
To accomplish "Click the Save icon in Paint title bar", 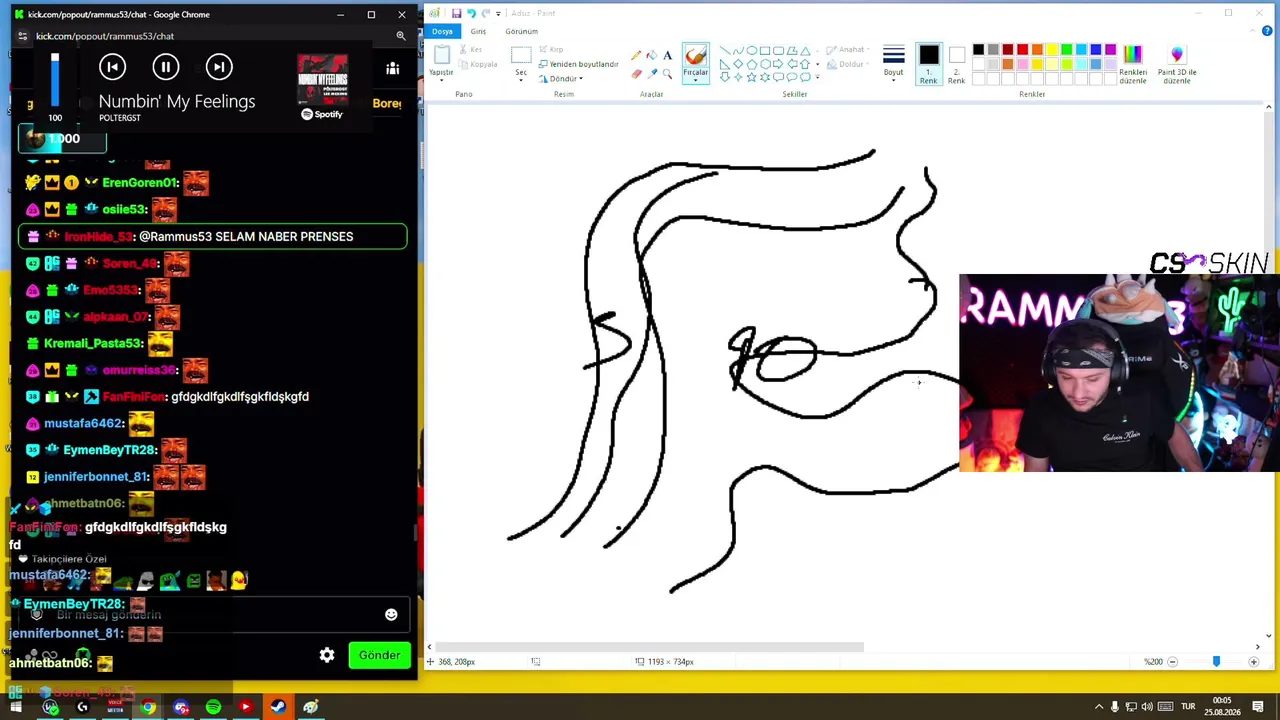I will click(x=456, y=13).
